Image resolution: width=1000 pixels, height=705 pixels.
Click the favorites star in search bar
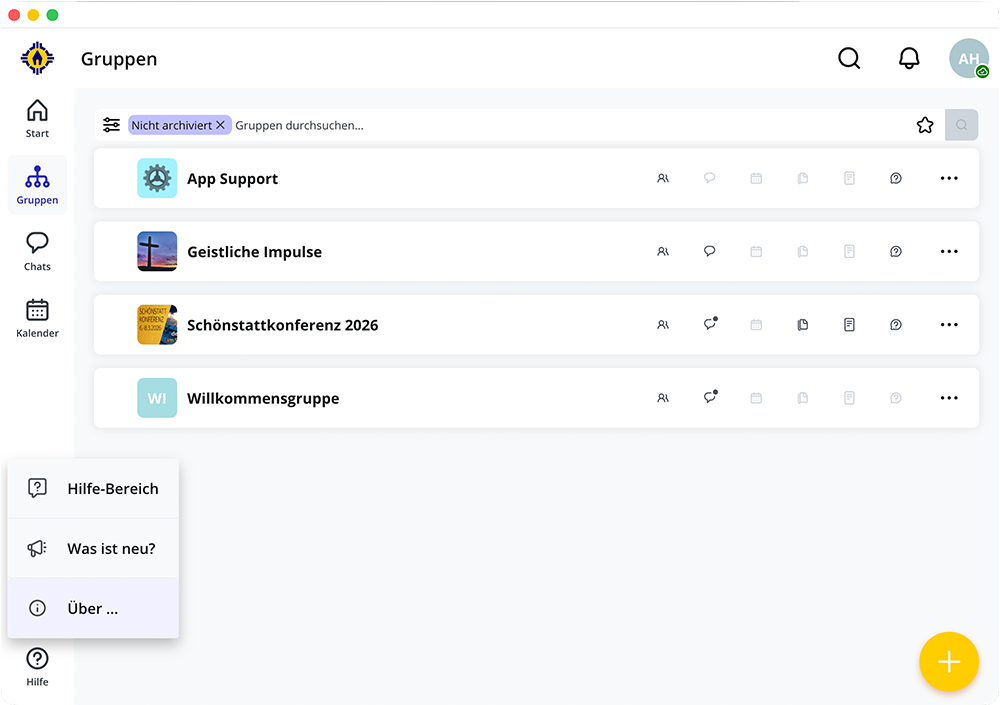point(925,125)
